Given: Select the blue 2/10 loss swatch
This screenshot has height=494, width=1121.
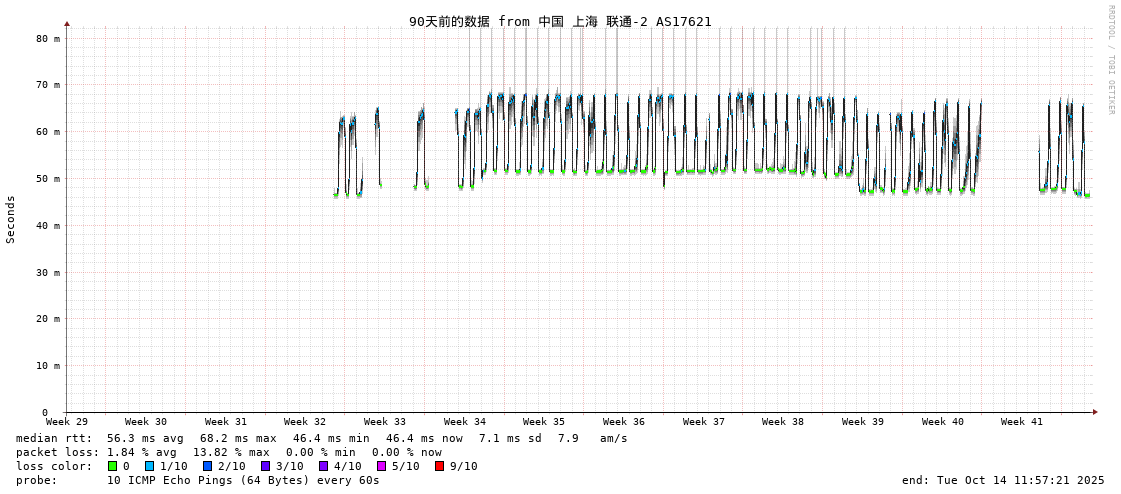Looking at the screenshot, I should 208,466.
